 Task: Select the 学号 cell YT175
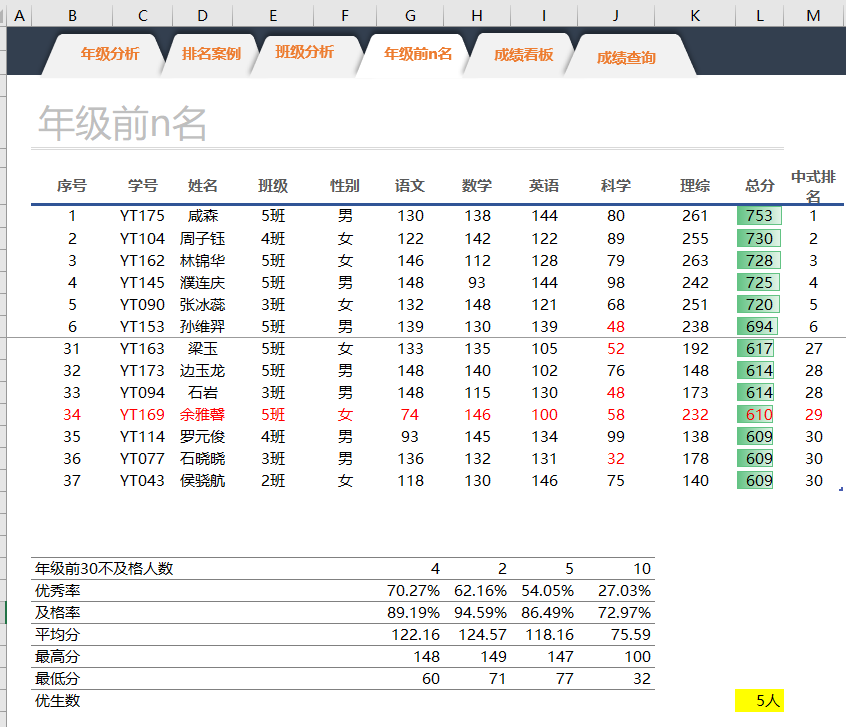pos(142,216)
